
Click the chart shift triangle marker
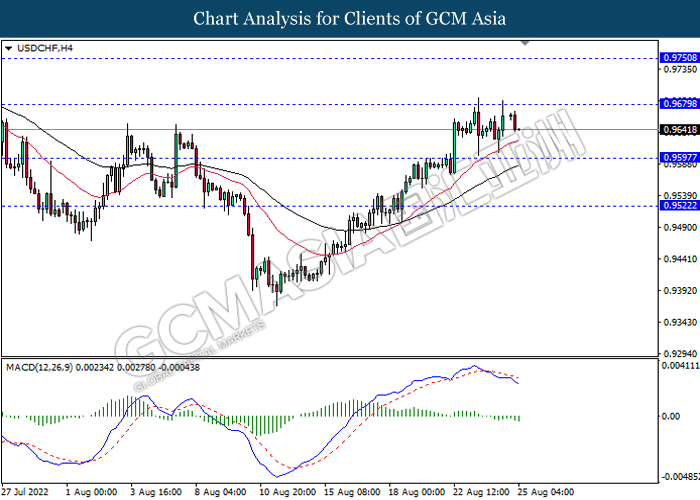pyautogui.click(x=525, y=43)
